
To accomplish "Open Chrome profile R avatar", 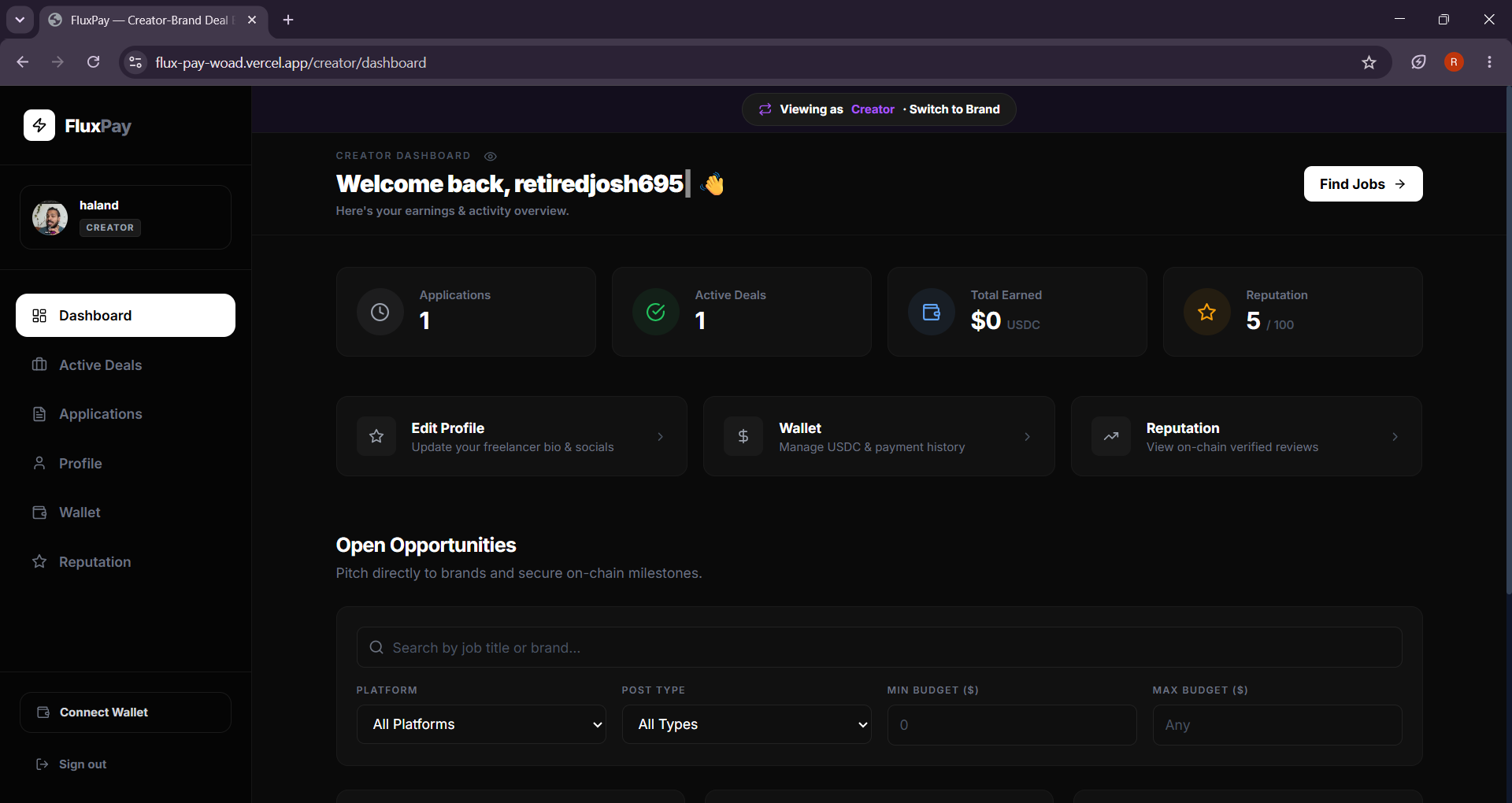I will [x=1454, y=62].
